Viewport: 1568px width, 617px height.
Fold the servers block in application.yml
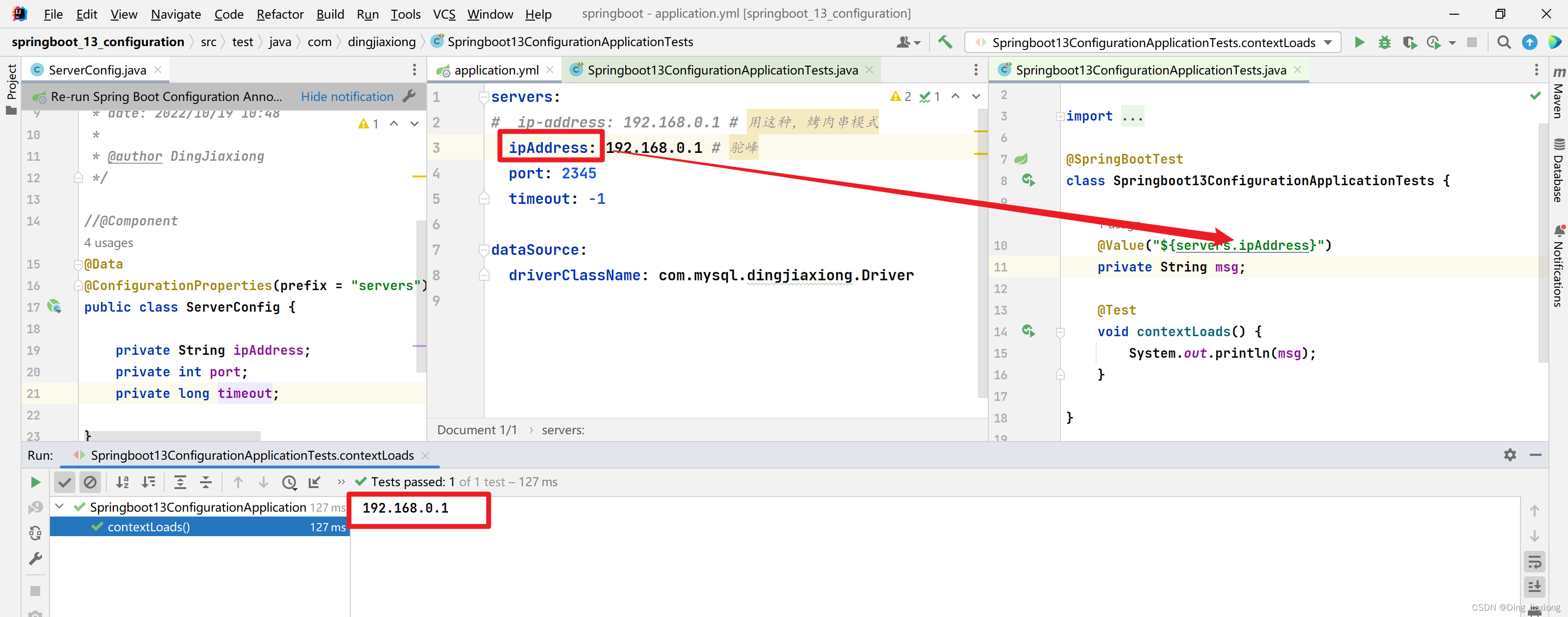(484, 97)
